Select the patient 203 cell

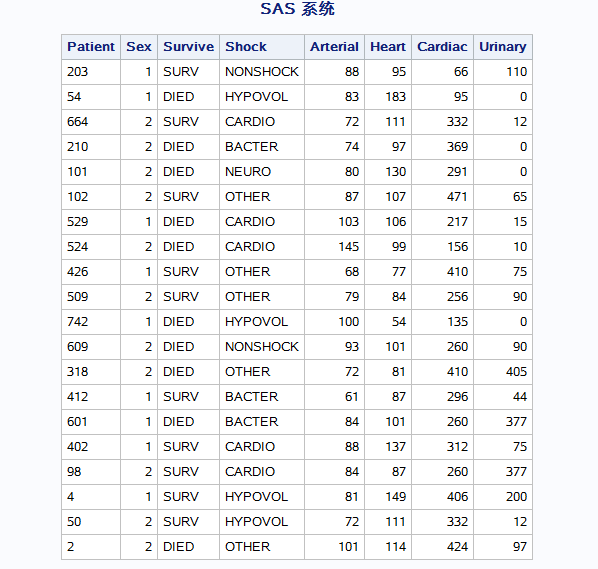click(91, 72)
